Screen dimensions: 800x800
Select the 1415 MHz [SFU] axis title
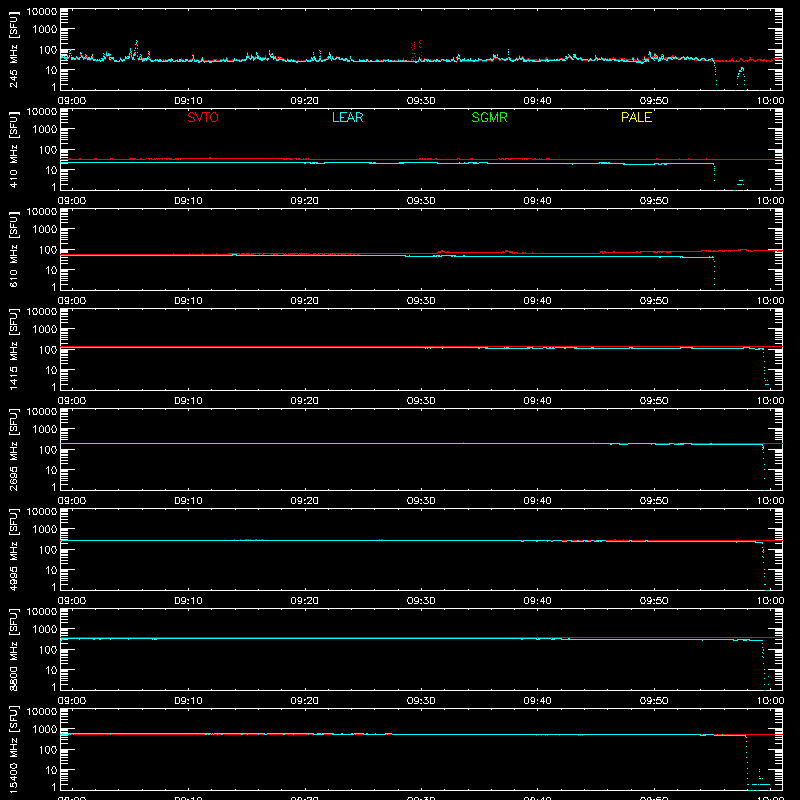coord(14,349)
